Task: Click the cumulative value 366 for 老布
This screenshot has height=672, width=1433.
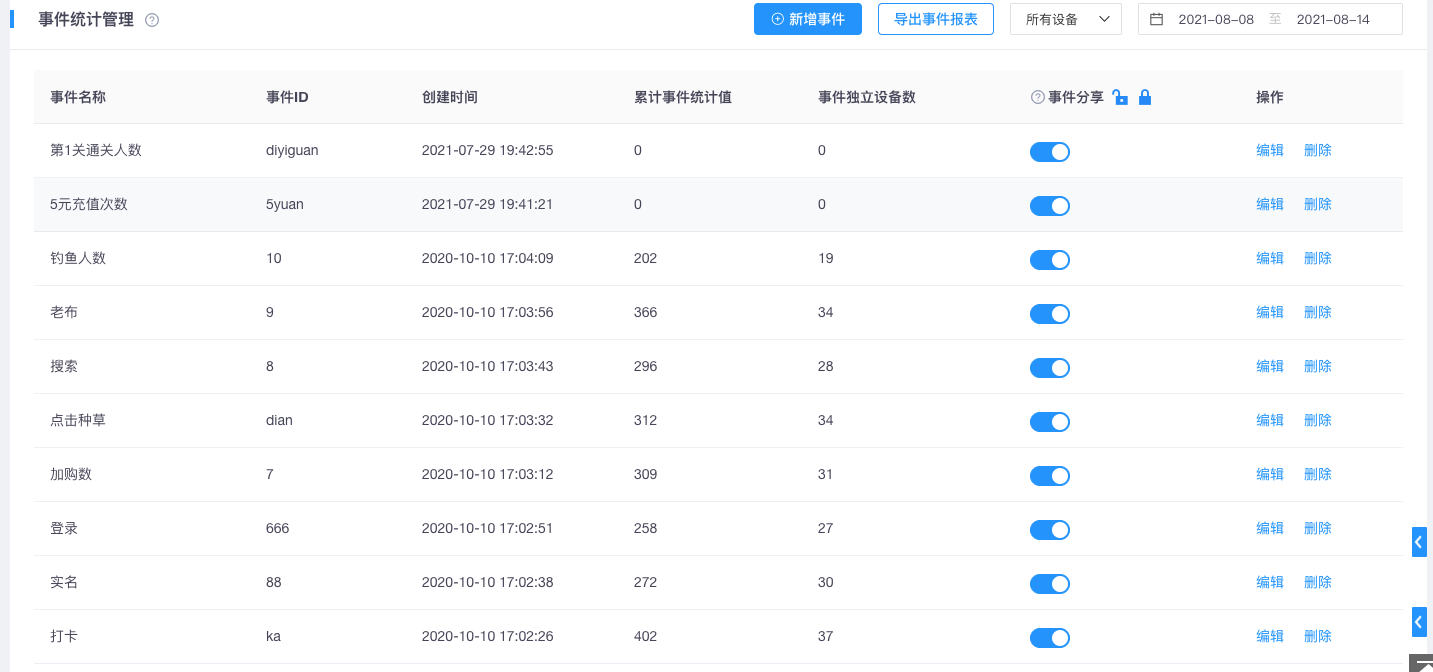Action: (646, 312)
